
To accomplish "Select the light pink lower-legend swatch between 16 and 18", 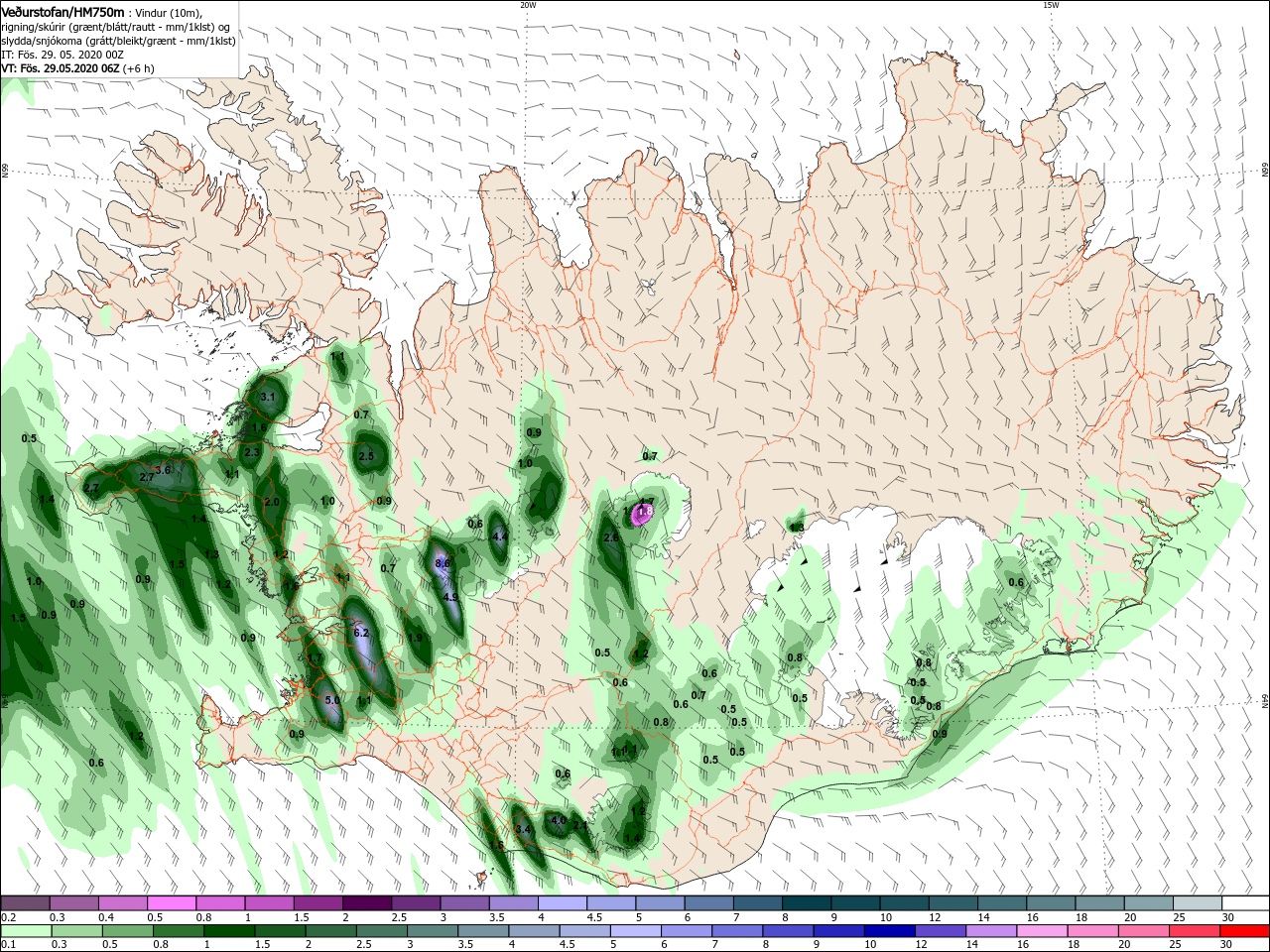I will (1042, 931).
